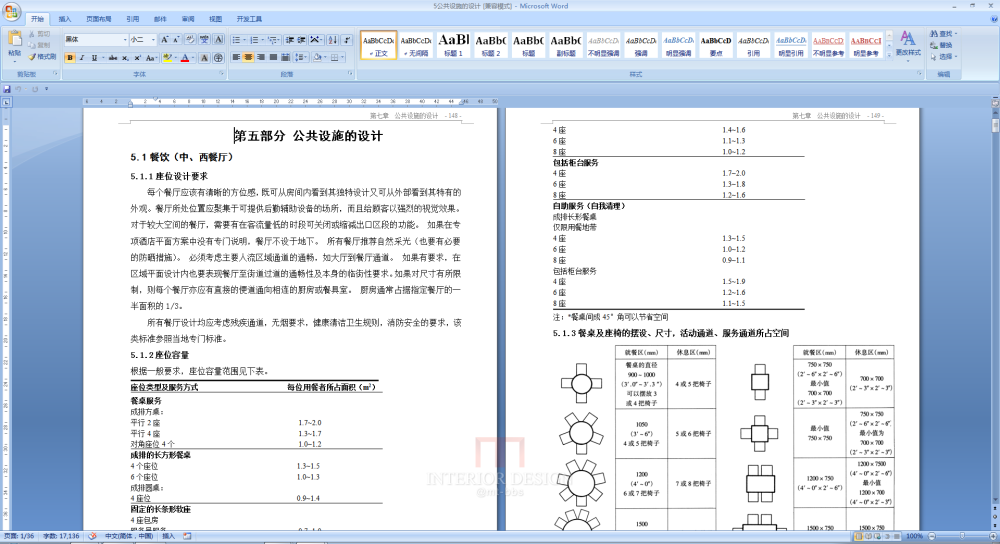Click the Office button in the top-left corner
This screenshot has width=1000, height=544.
click(11, 11)
